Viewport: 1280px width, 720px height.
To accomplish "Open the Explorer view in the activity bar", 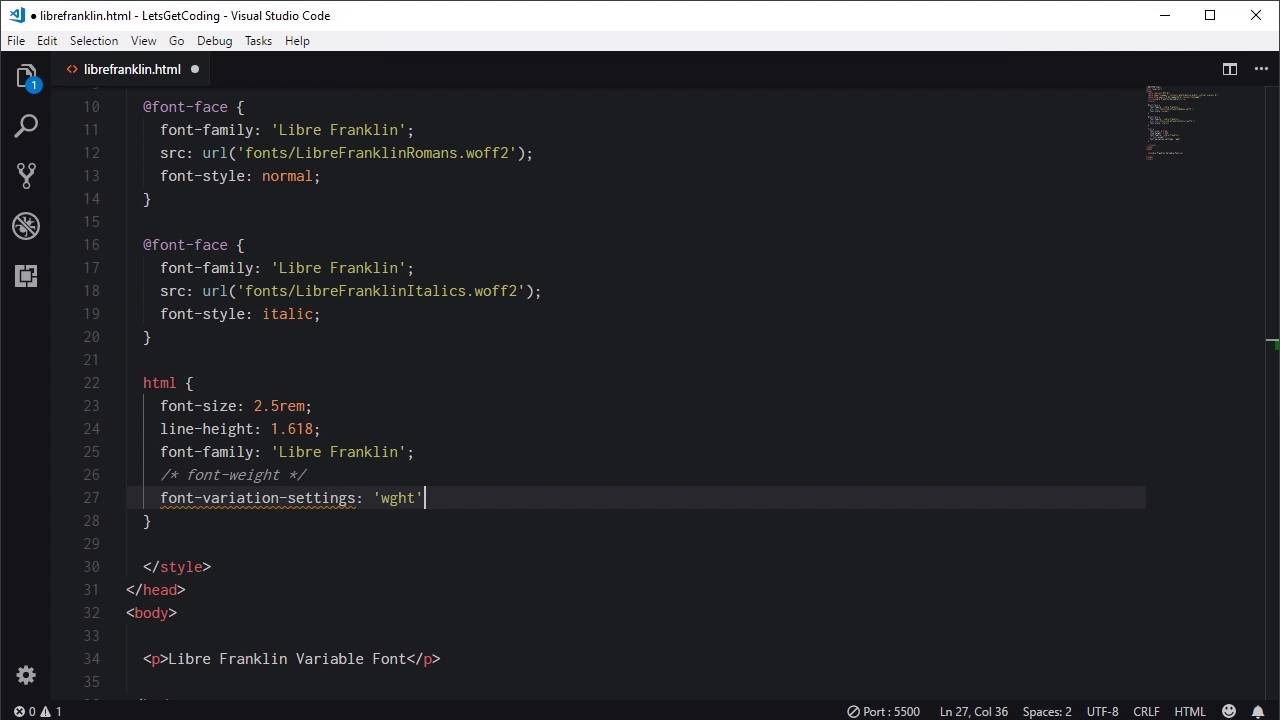I will pos(27,77).
